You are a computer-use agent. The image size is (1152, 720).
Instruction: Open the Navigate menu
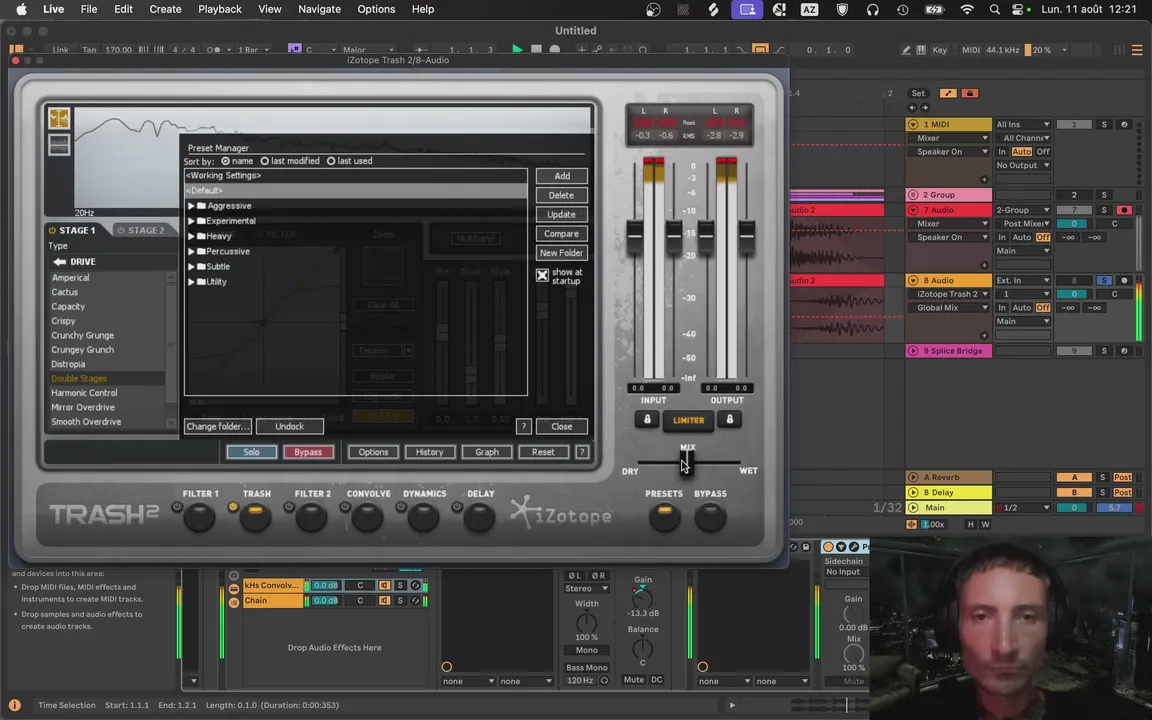pos(319,9)
